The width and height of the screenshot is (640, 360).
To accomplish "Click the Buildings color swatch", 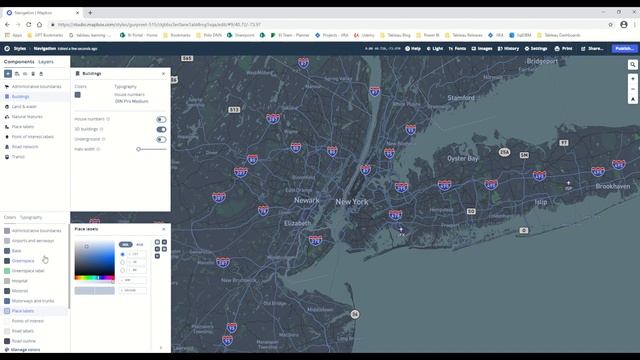I will pos(78,95).
